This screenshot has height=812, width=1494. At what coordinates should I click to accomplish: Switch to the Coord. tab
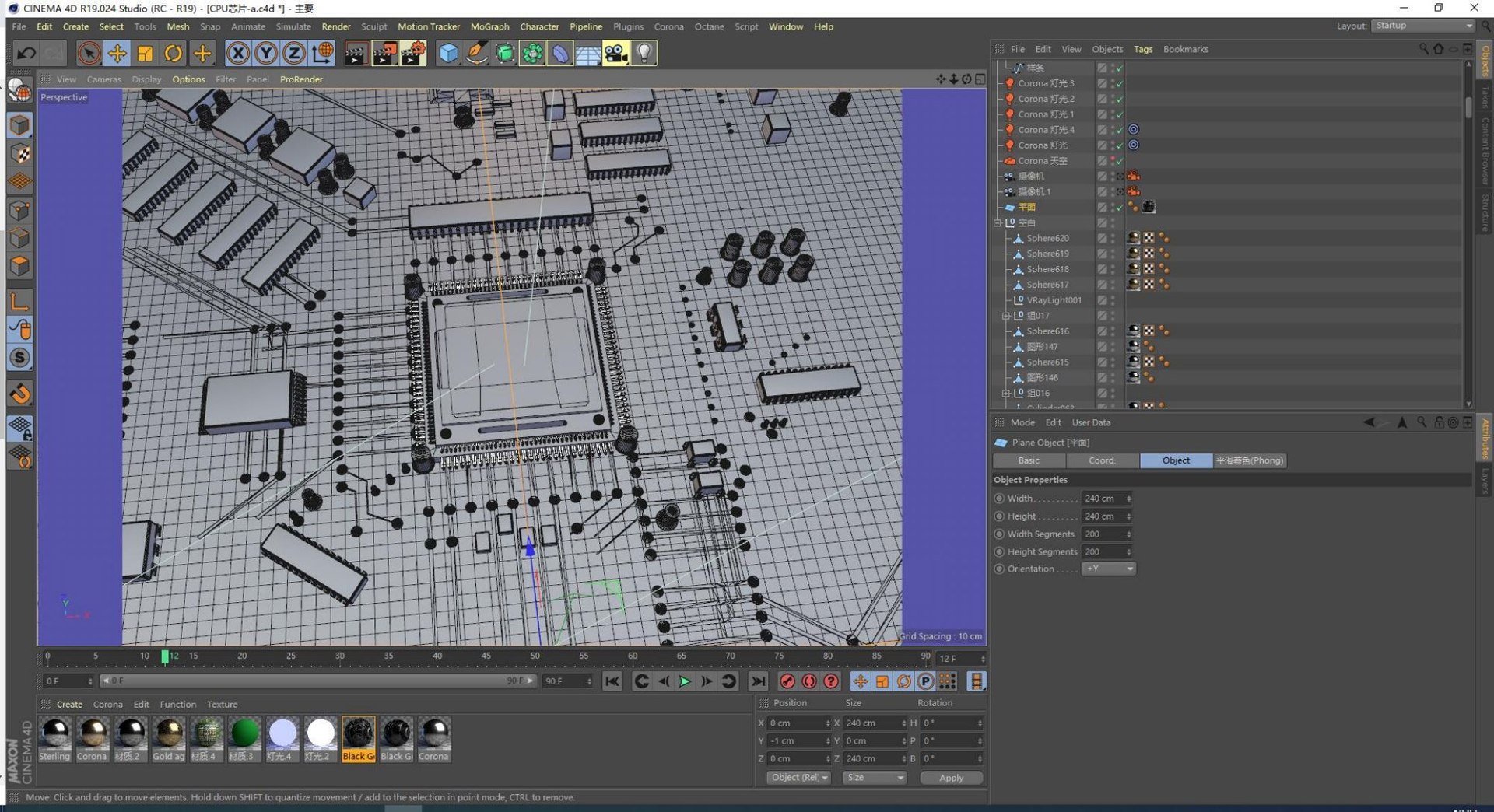[1102, 460]
